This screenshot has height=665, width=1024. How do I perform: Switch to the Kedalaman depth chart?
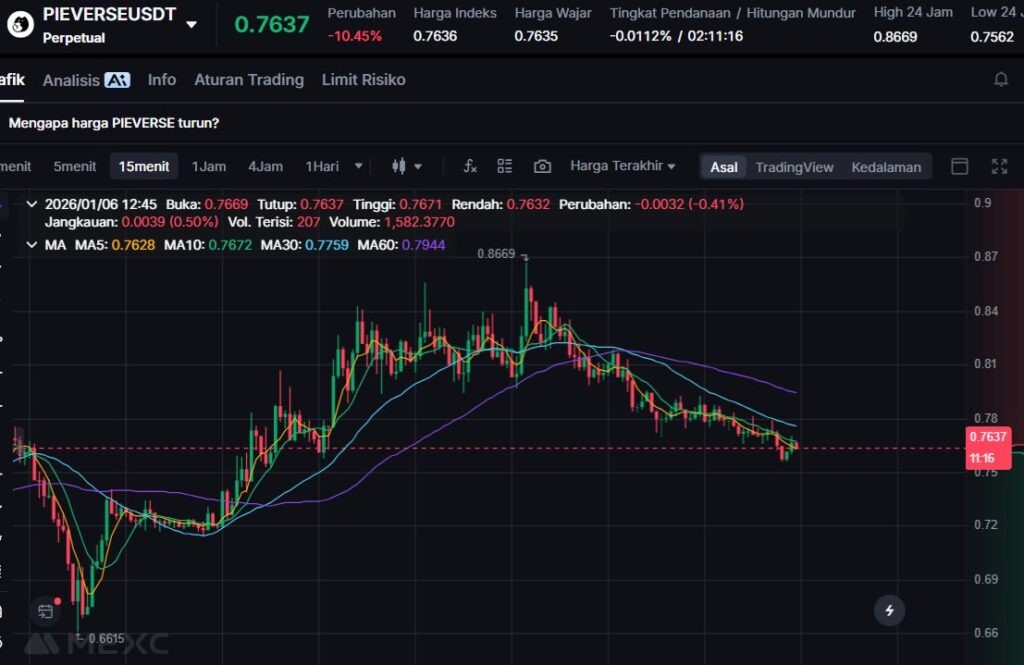(x=885, y=167)
